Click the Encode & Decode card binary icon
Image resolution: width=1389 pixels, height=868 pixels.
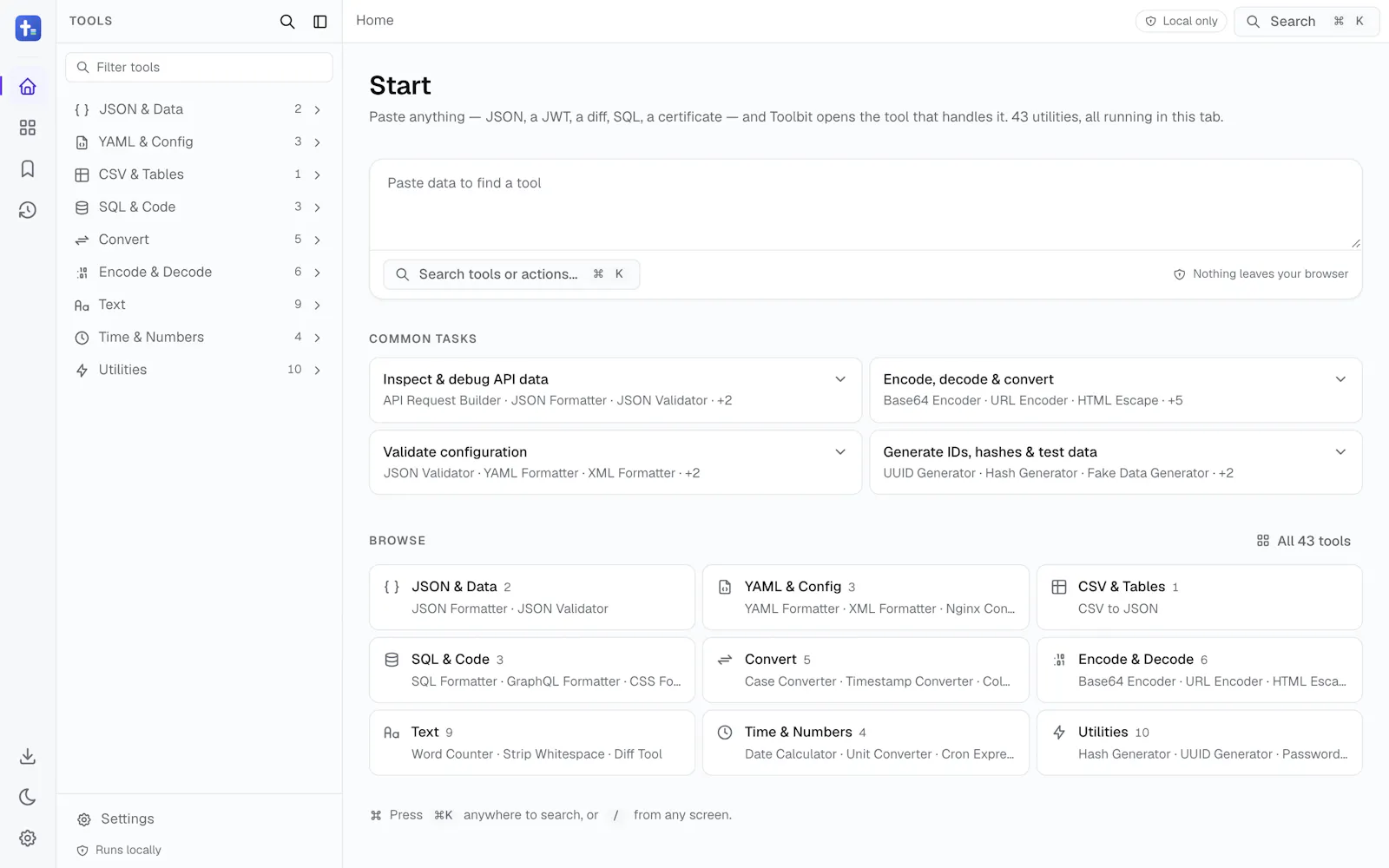1059,660
